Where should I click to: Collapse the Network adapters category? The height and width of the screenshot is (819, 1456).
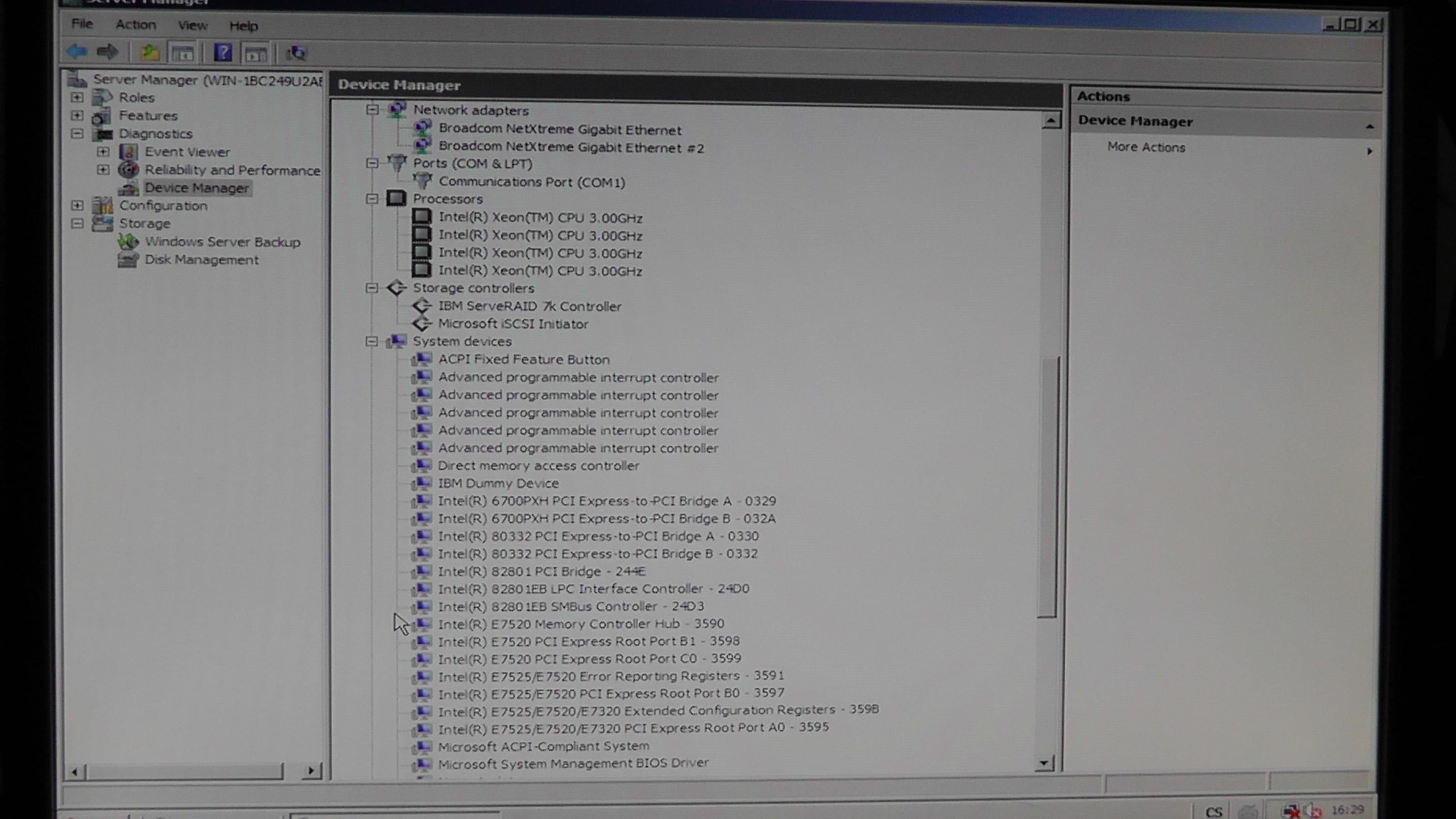[x=372, y=110]
